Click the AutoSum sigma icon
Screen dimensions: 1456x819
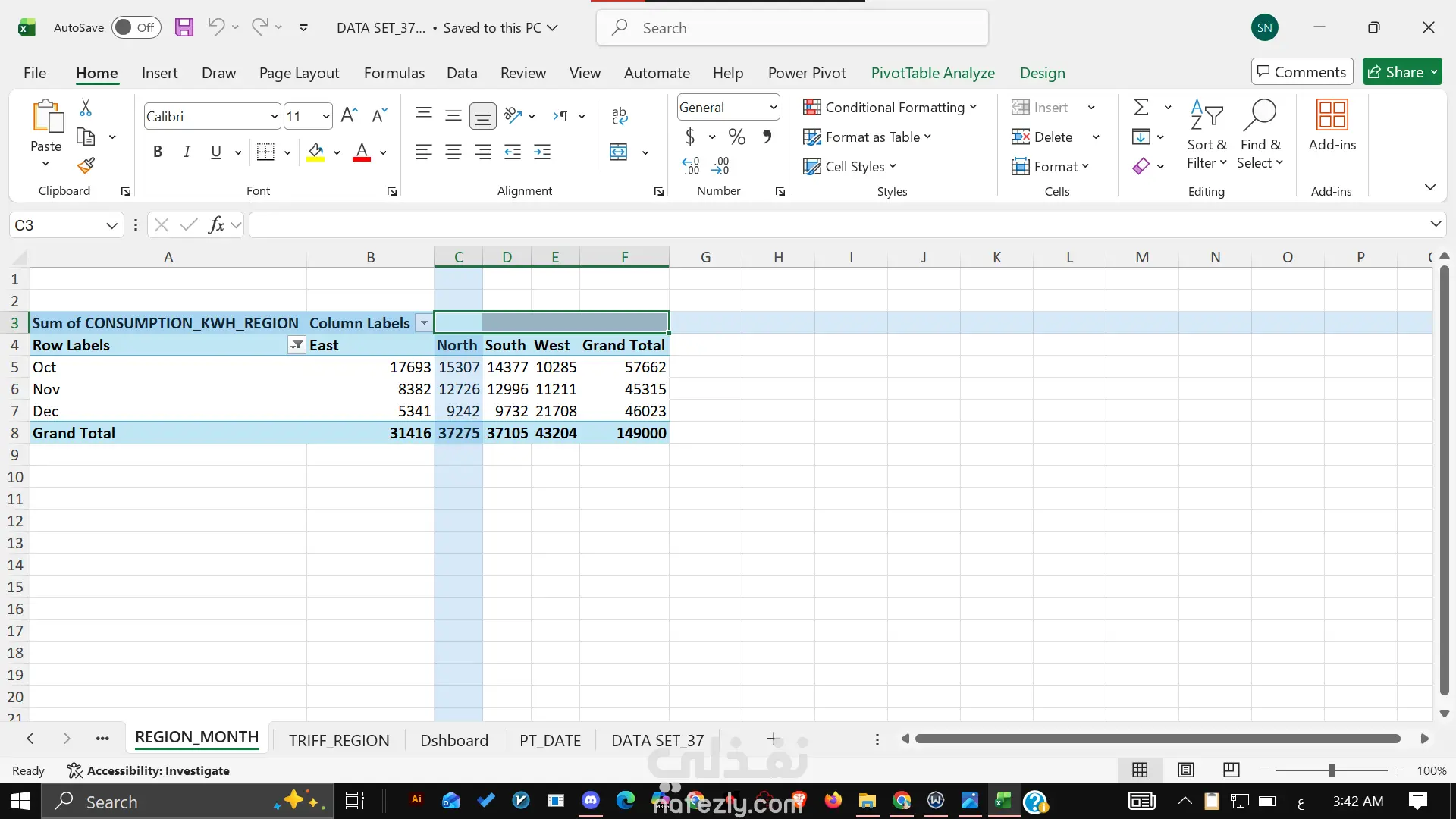[x=1141, y=107]
